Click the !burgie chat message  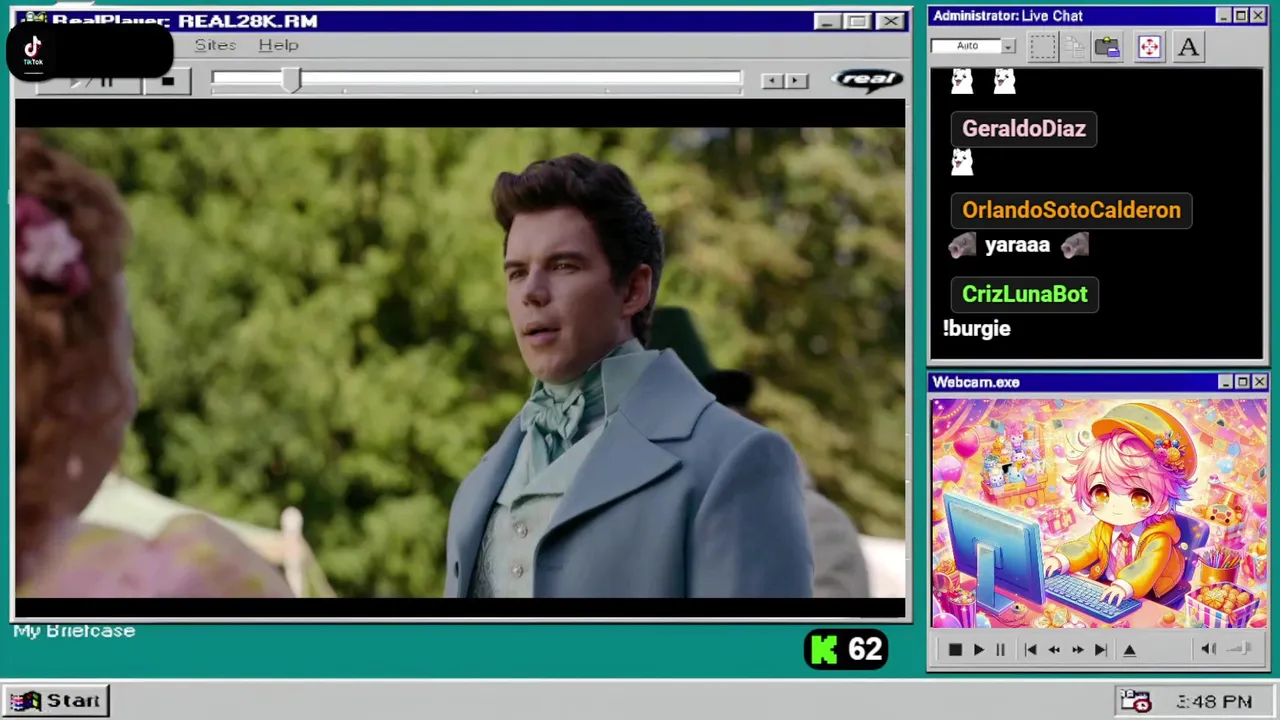tap(977, 329)
